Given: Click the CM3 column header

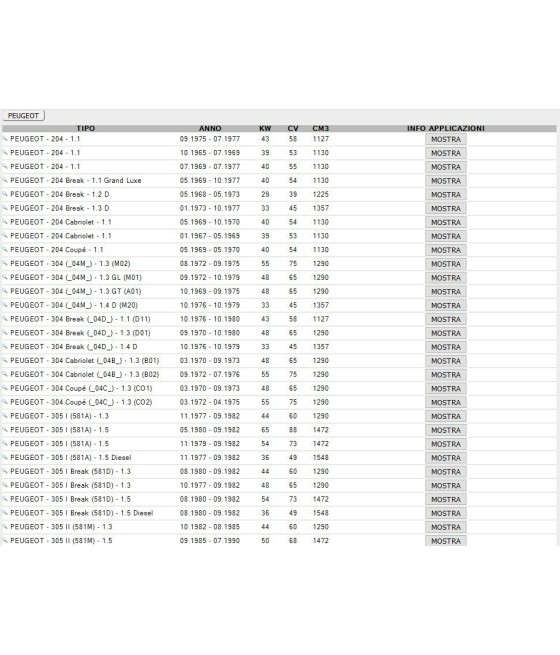Looking at the screenshot, I should [x=321, y=128].
